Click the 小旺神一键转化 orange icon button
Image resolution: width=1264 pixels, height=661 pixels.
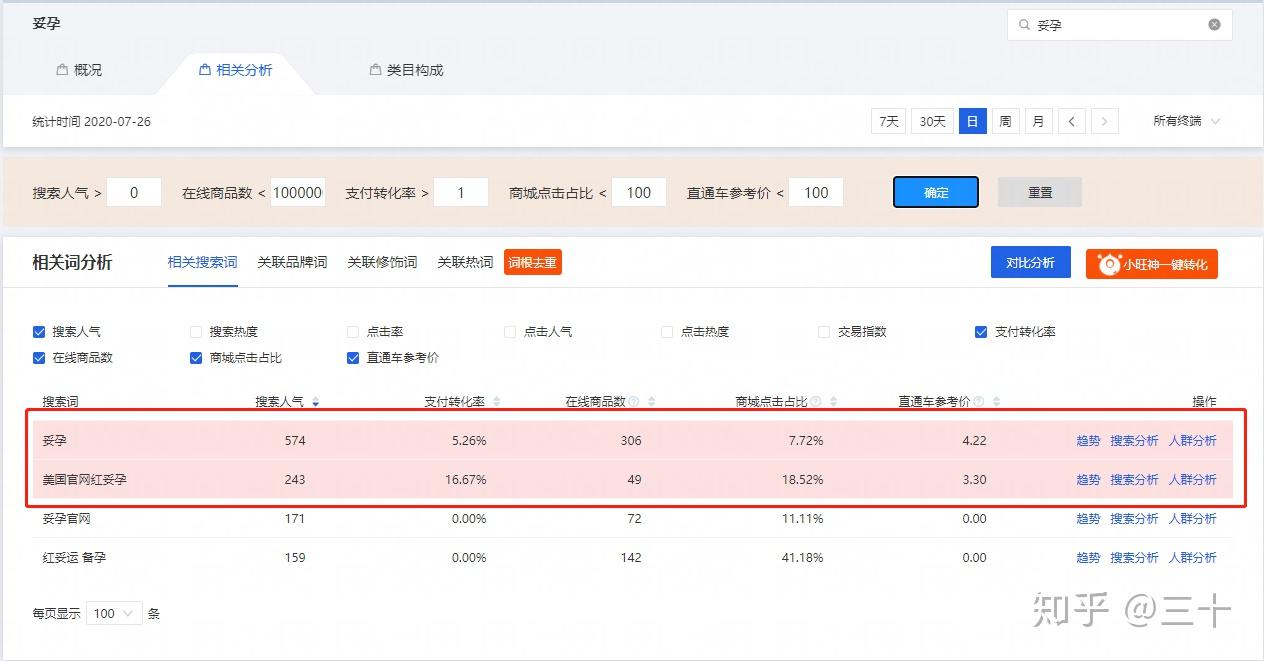click(x=1151, y=264)
